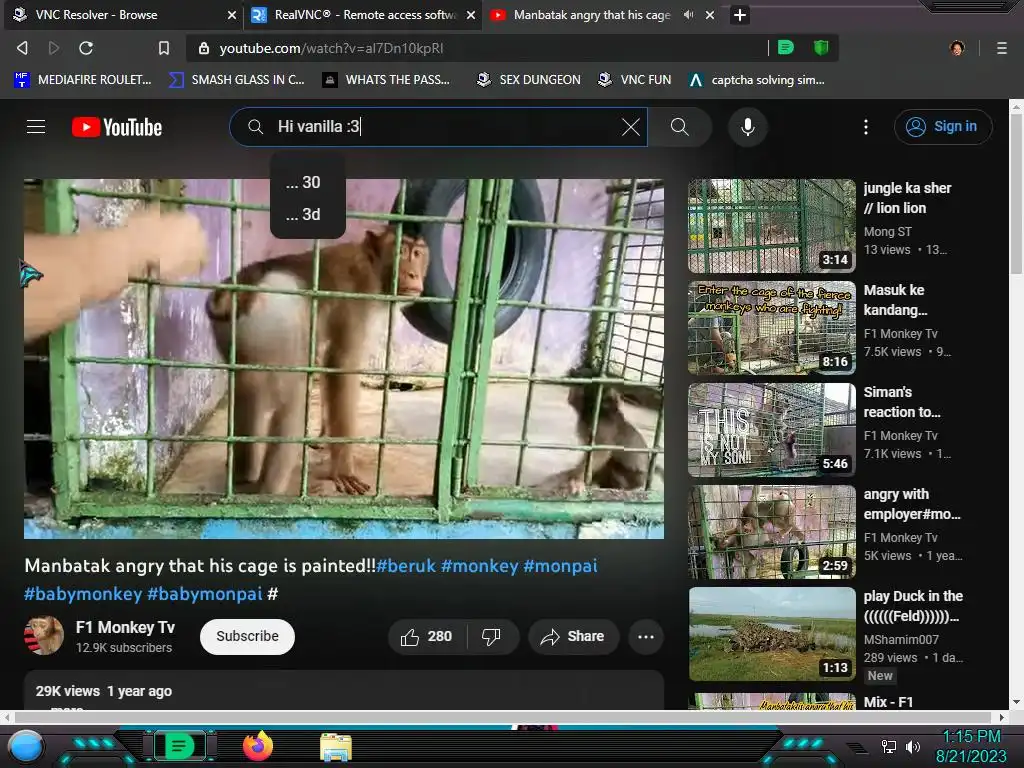This screenshot has height=768, width=1024.
Task: Click the taskbar clock 1:15 PM
Action: (x=971, y=737)
